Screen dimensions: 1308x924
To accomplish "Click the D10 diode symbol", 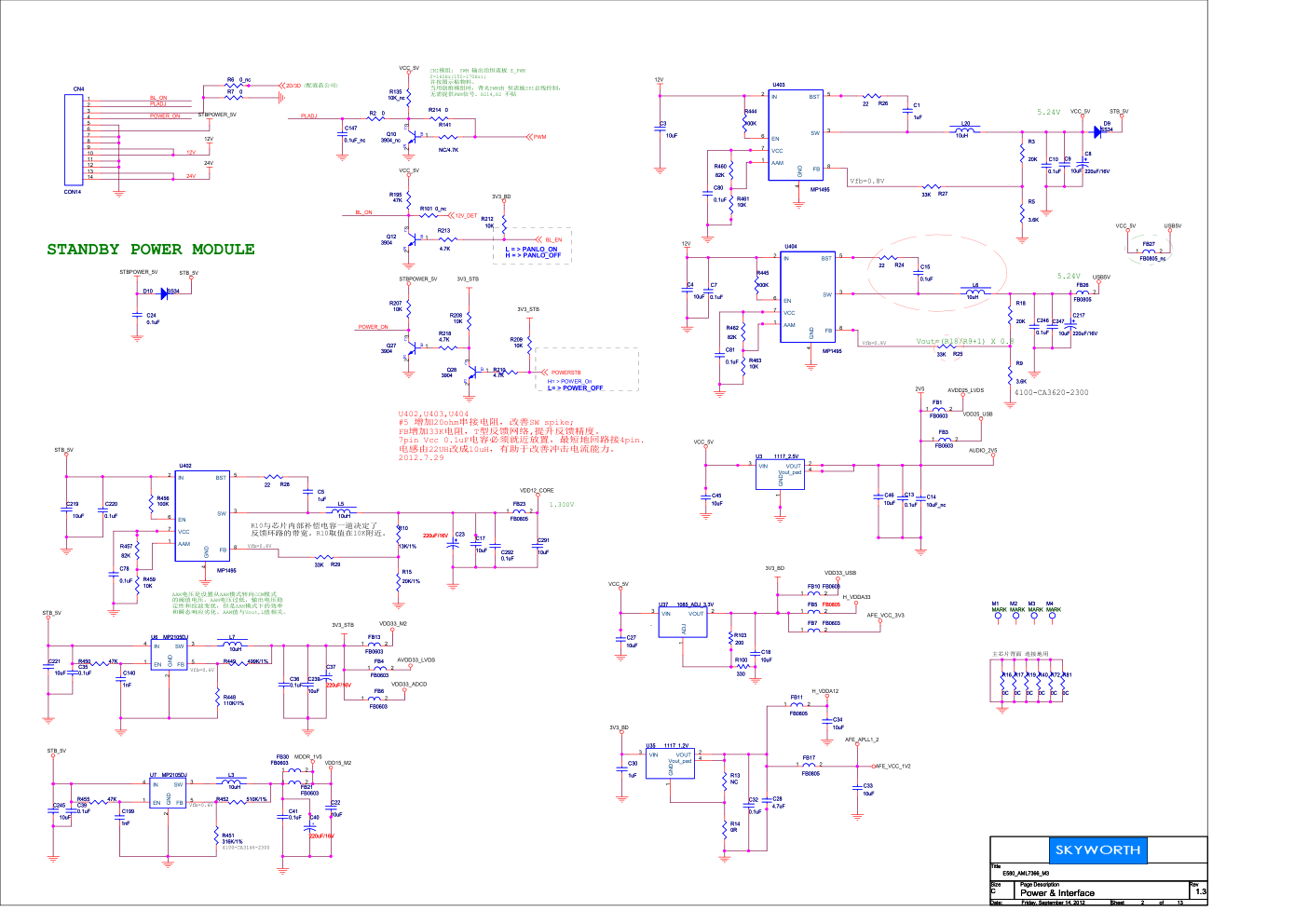I will [166, 292].
